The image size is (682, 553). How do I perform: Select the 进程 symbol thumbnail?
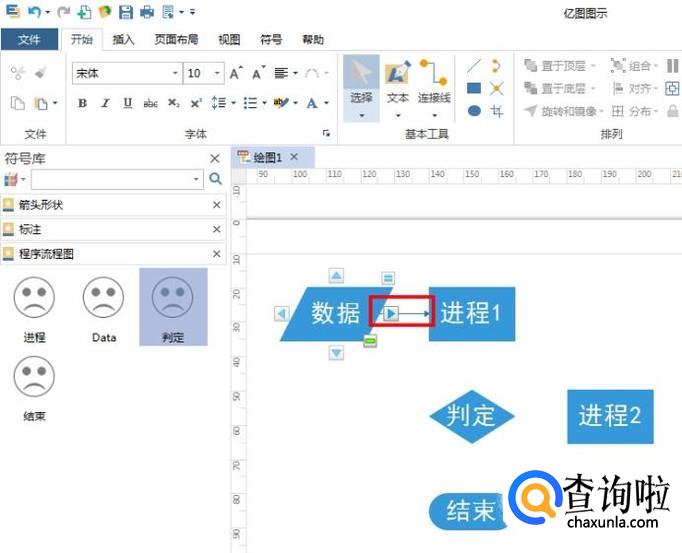coord(34,308)
